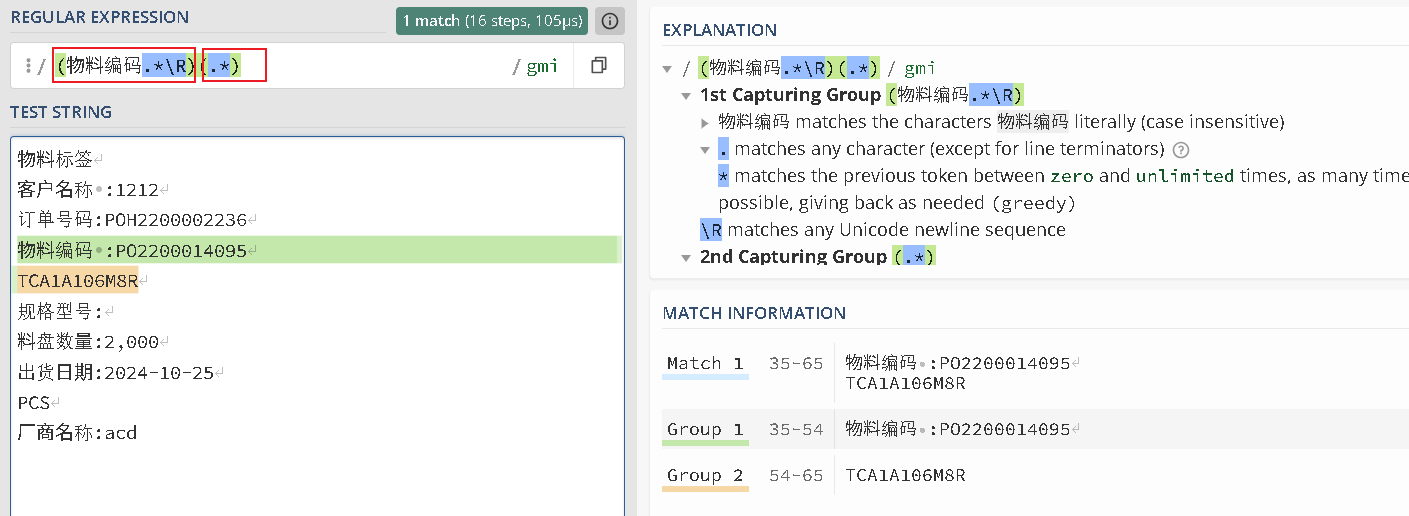
Task: Click the match info circle icon
Action: click(x=610, y=20)
